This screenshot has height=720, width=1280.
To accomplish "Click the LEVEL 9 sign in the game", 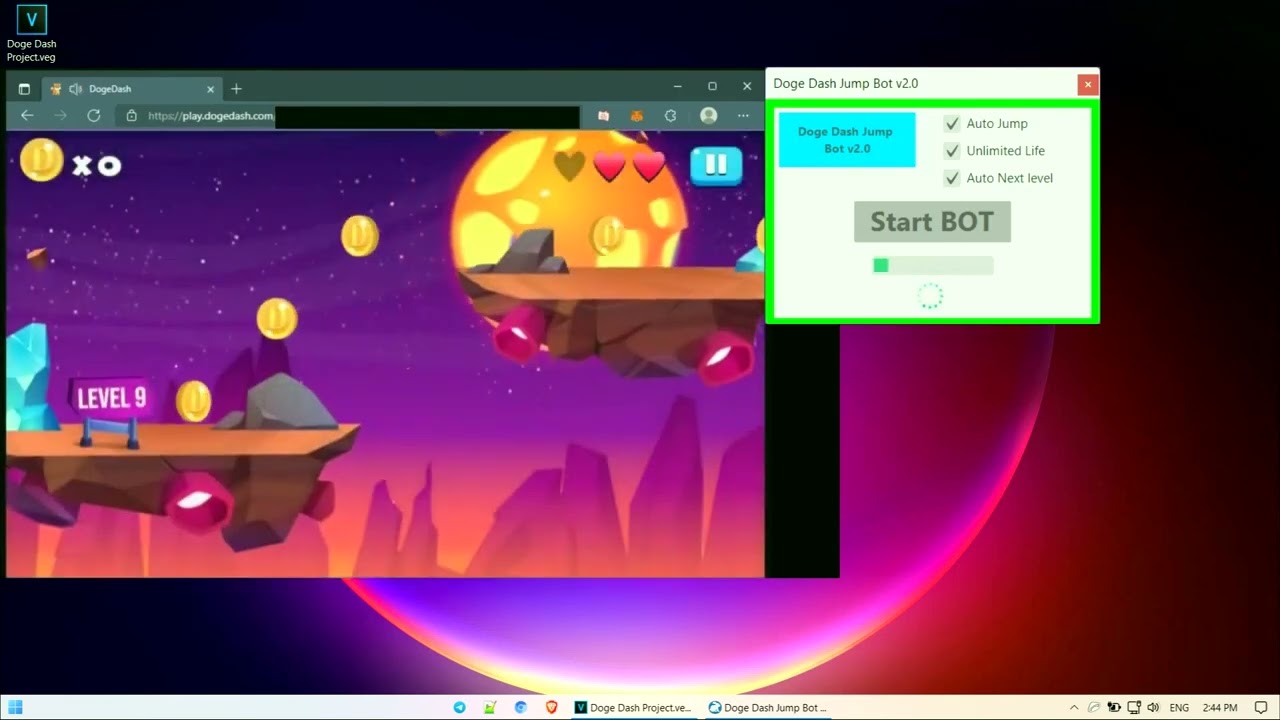I will 110,398.
